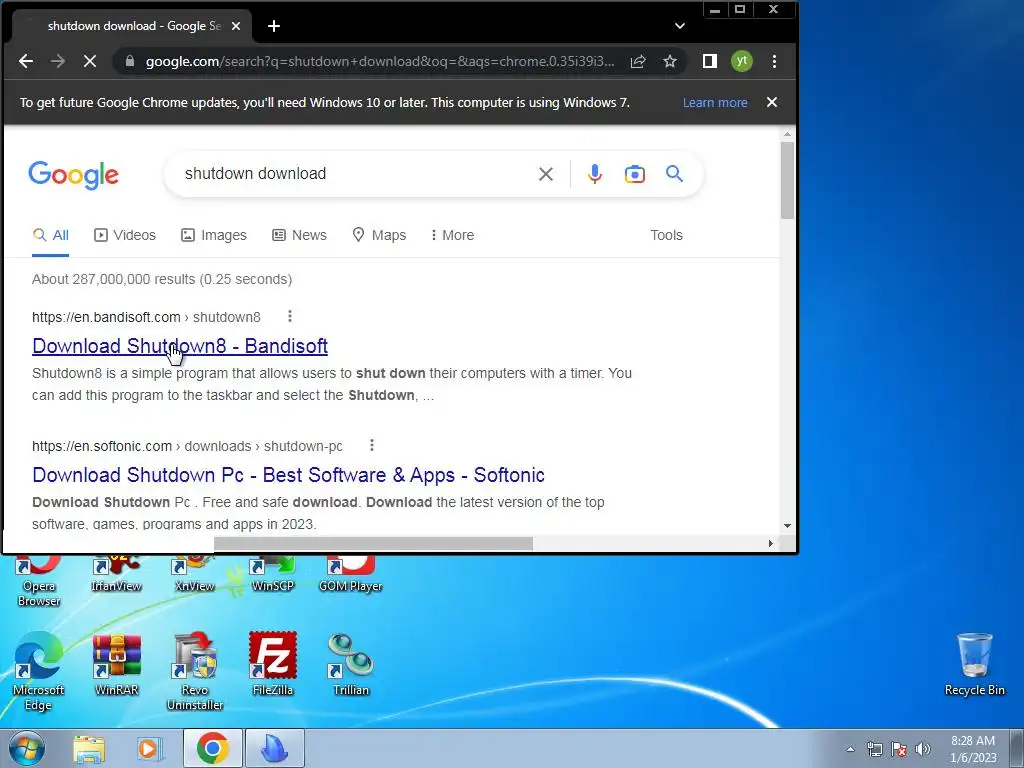1024x768 pixels.
Task: Click the horizontal scrollbar right arrow
Action: (771, 543)
